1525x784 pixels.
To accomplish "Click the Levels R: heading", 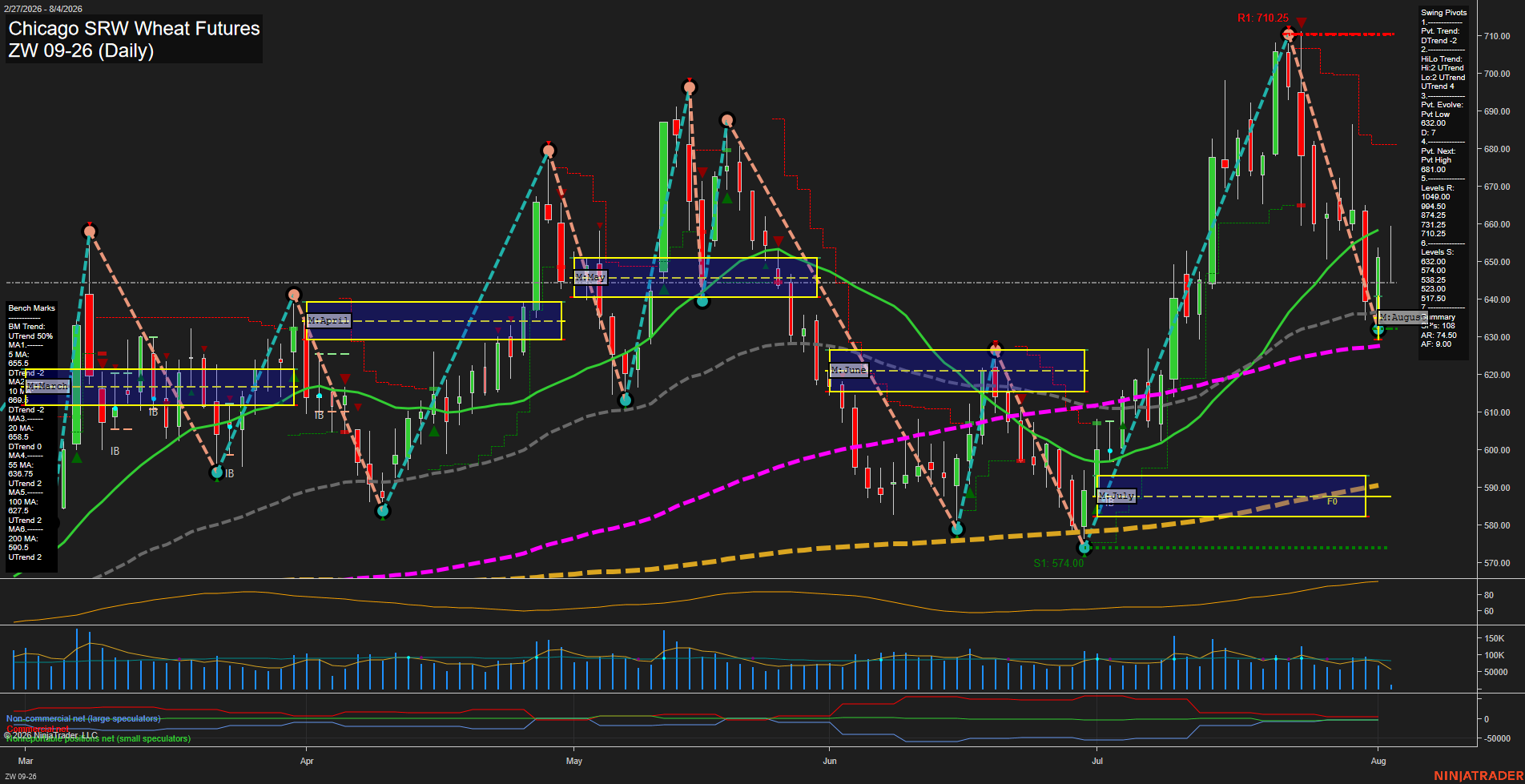I will 1437,188.
